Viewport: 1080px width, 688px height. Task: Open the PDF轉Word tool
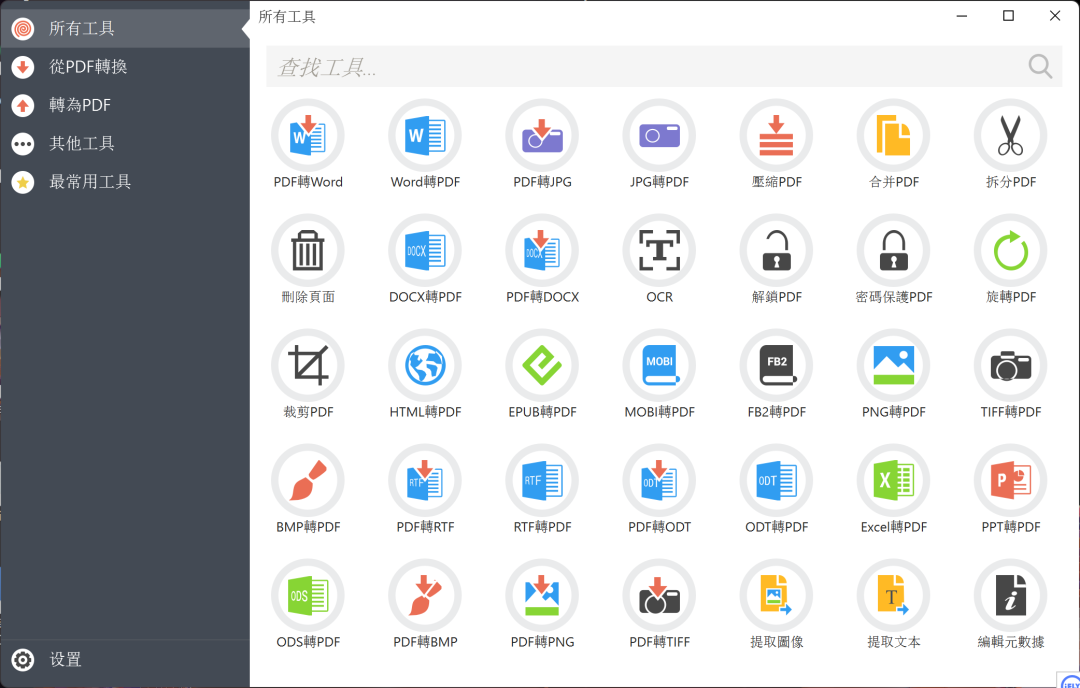click(x=308, y=136)
